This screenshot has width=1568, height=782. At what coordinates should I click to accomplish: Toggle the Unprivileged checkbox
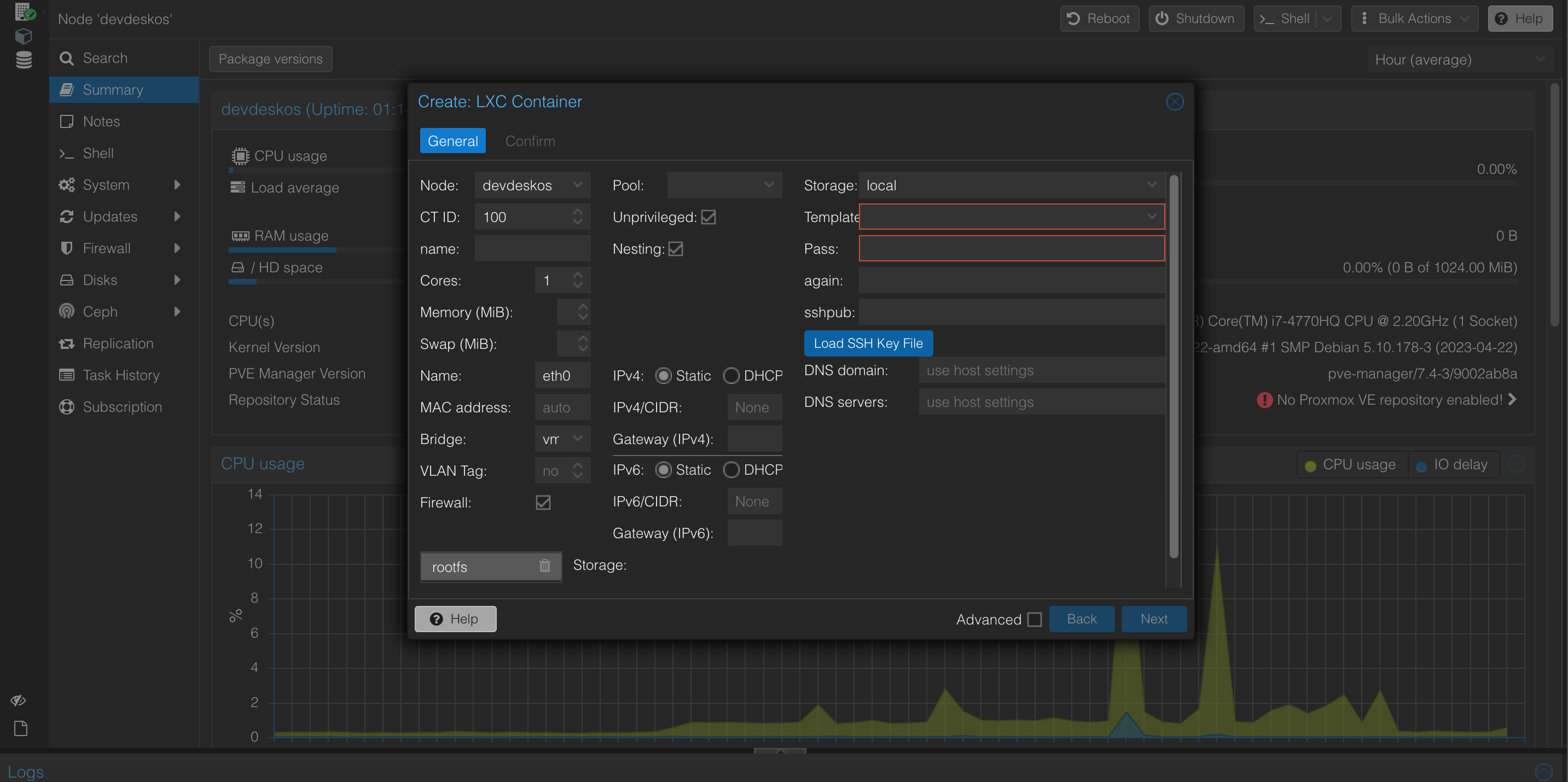pos(708,217)
